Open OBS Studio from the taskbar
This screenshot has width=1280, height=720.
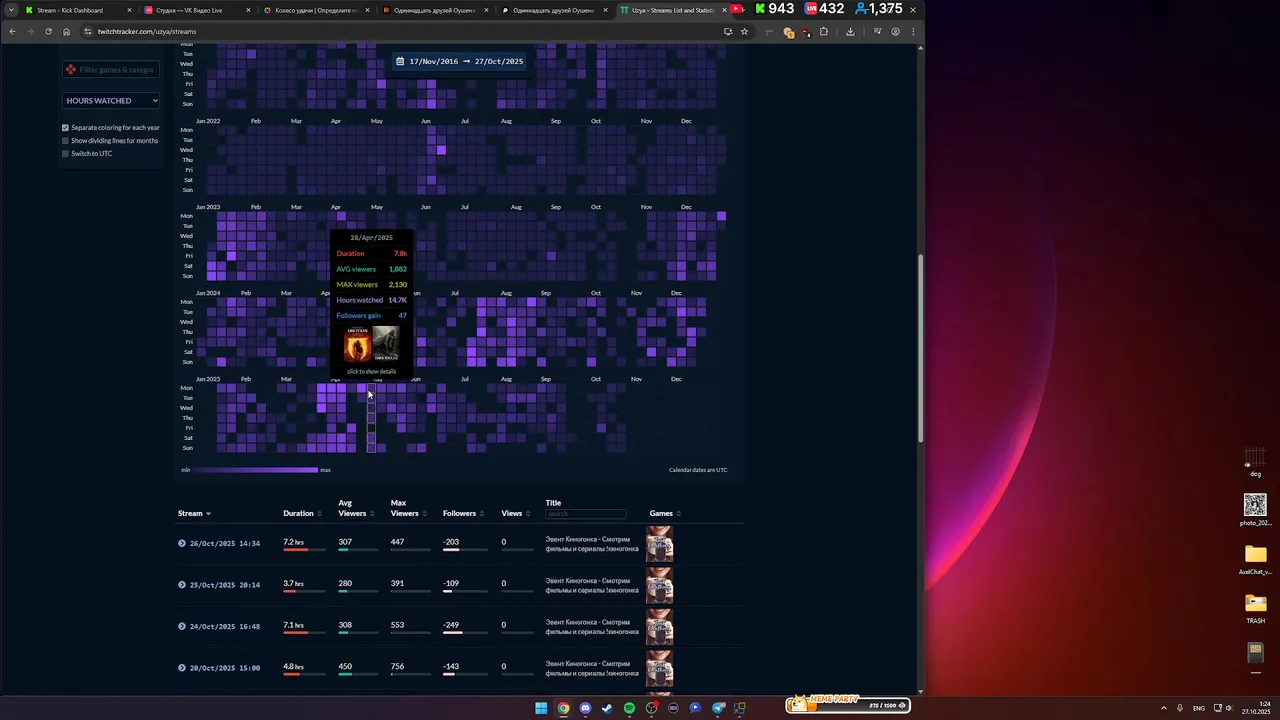(x=651, y=708)
